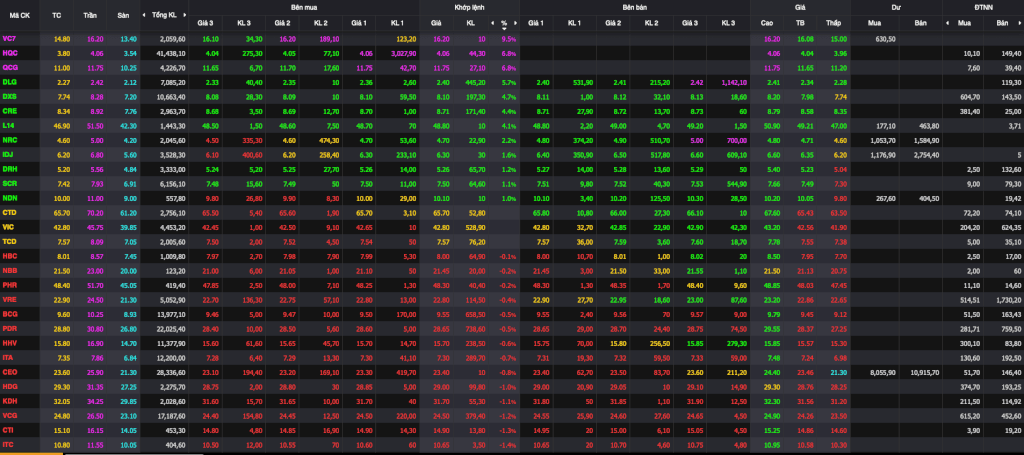Open stock symbol IDJ
The image size is (1024, 455).
(x=8, y=153)
